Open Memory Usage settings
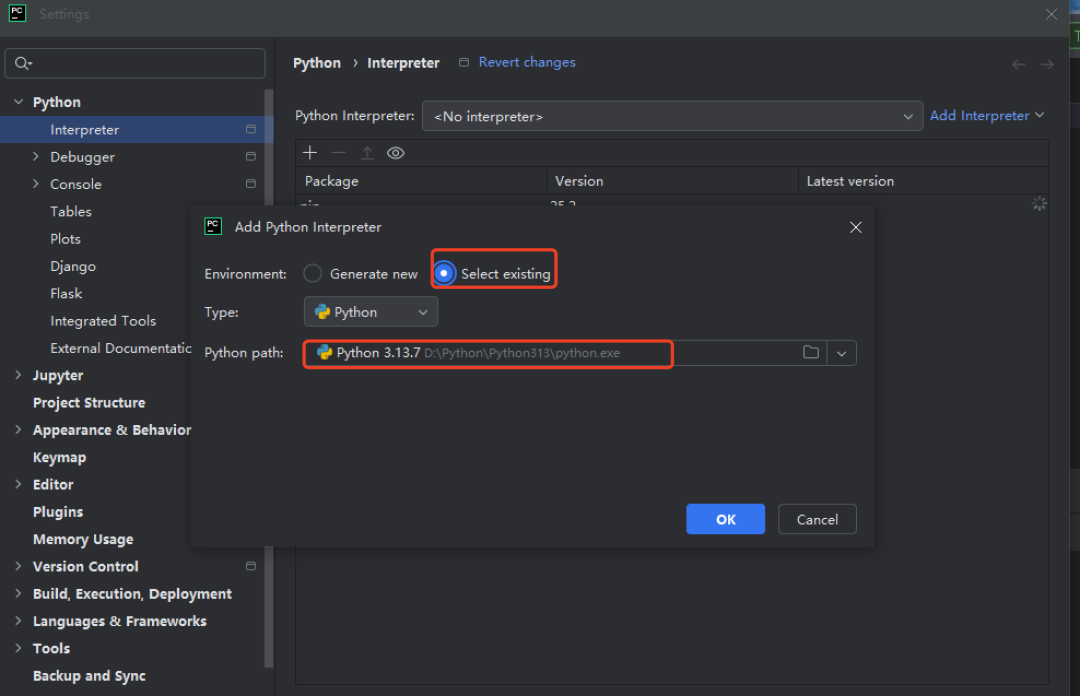 click(x=83, y=539)
